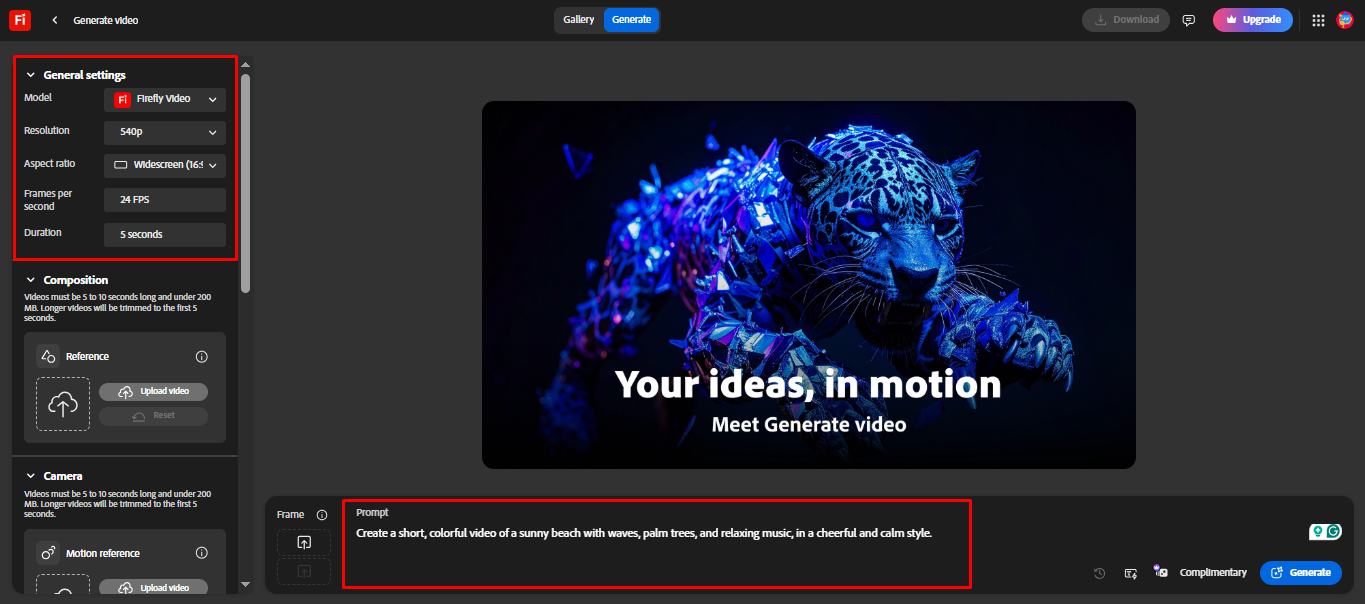Open the apps grid icon near profile avatar

coord(1317,19)
